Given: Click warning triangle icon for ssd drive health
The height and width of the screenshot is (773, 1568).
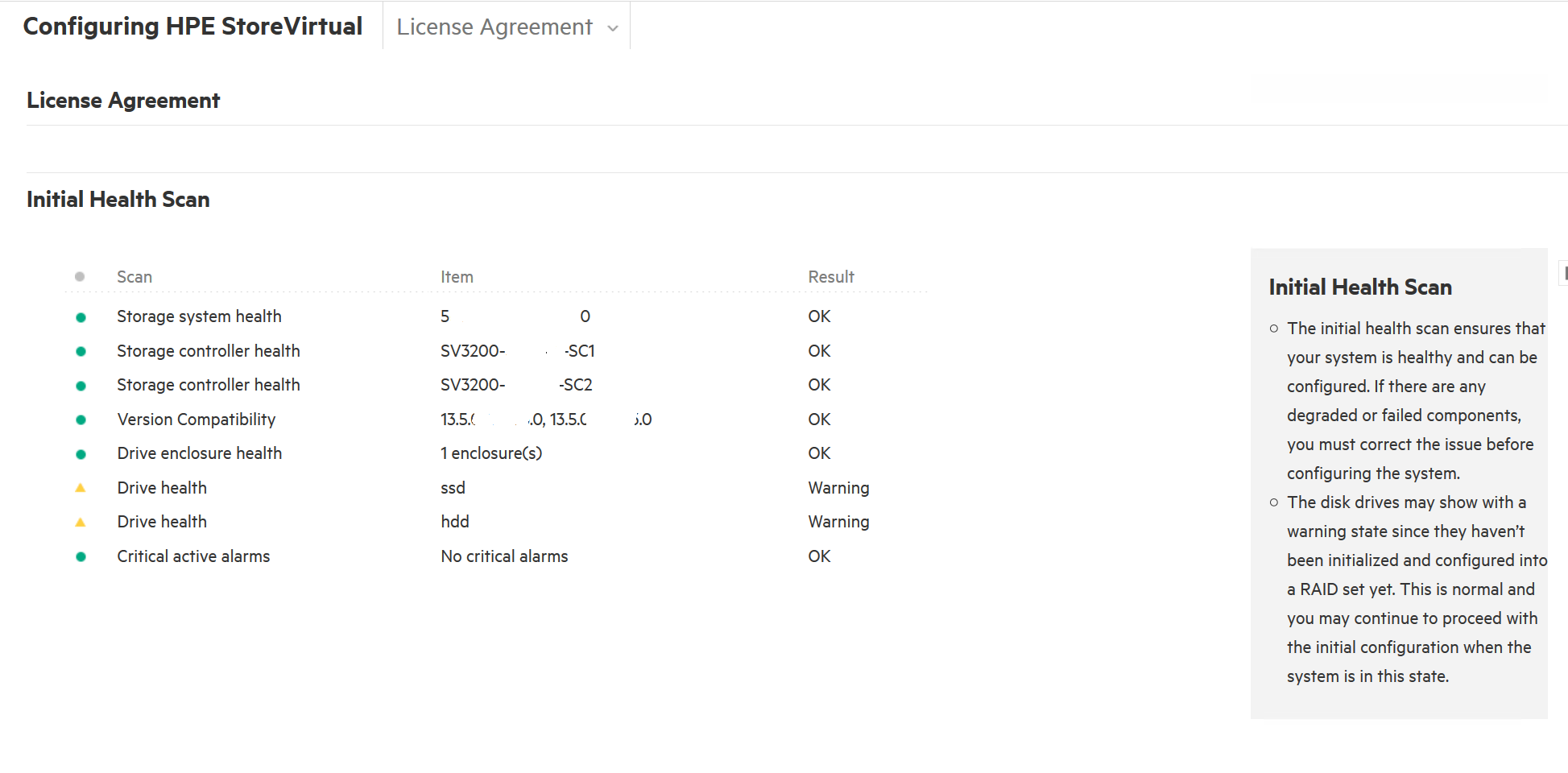Looking at the screenshot, I should click(x=81, y=488).
